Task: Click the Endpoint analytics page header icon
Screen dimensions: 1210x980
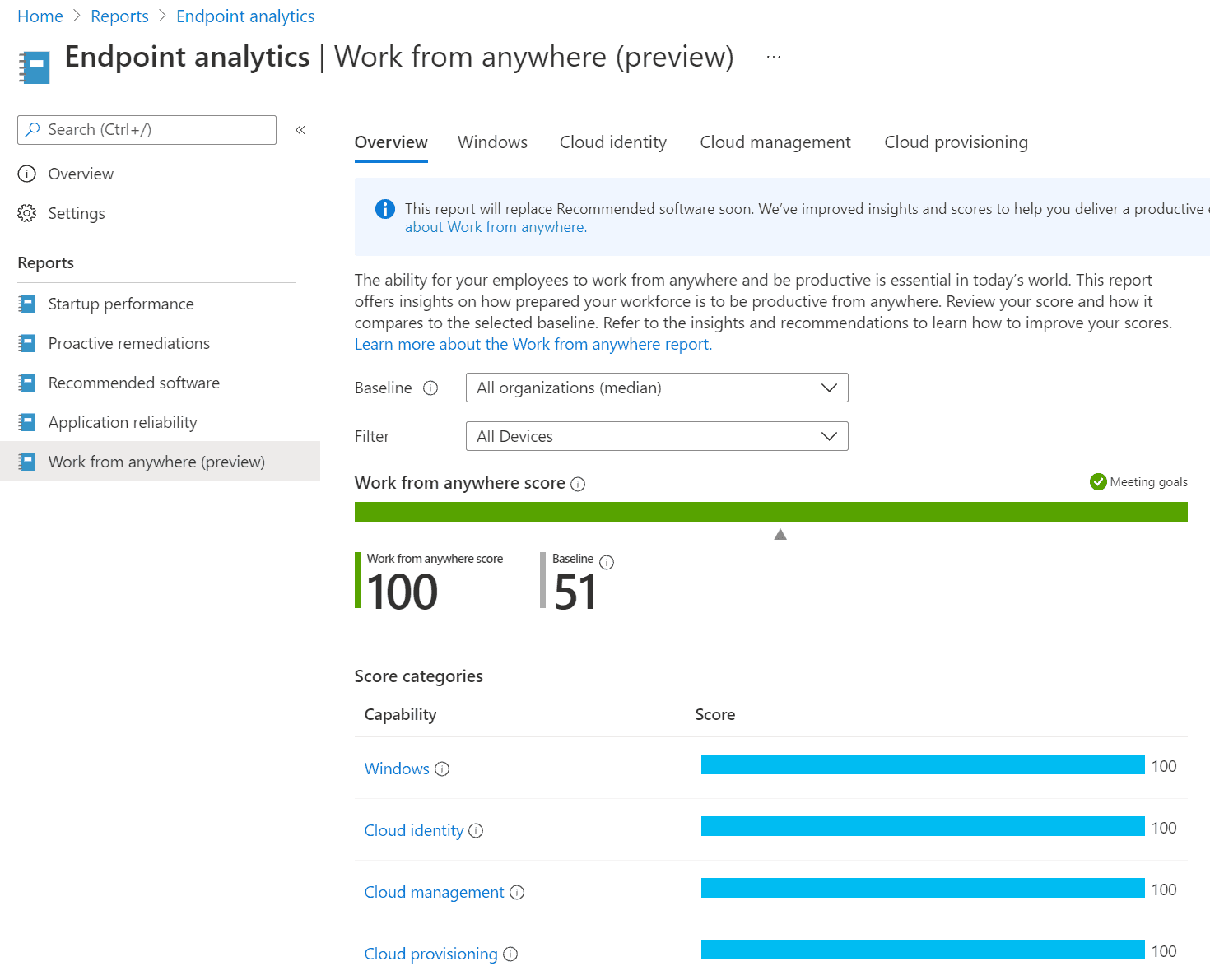Action: 34,64
